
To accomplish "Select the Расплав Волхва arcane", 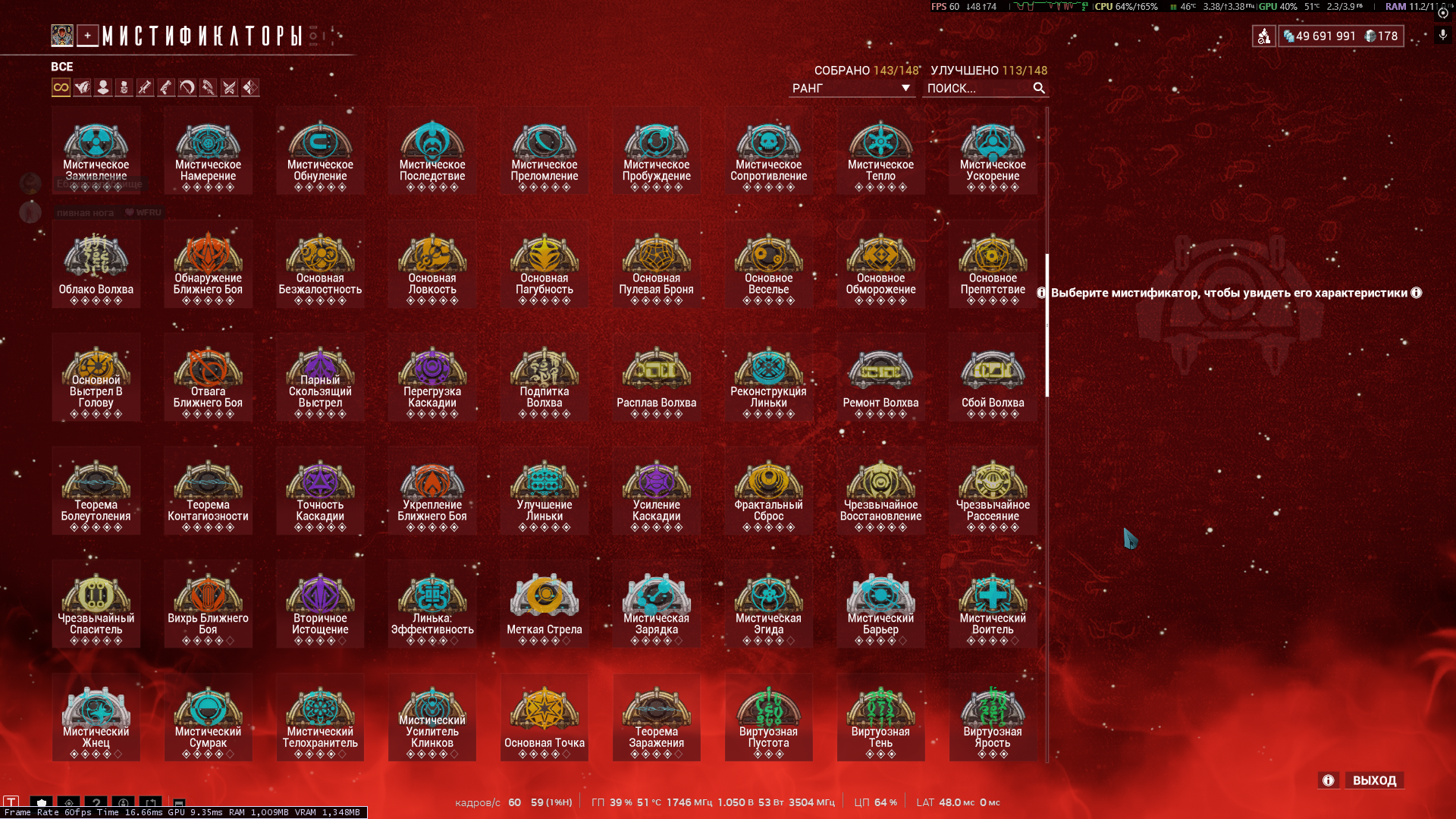I will click(x=657, y=377).
